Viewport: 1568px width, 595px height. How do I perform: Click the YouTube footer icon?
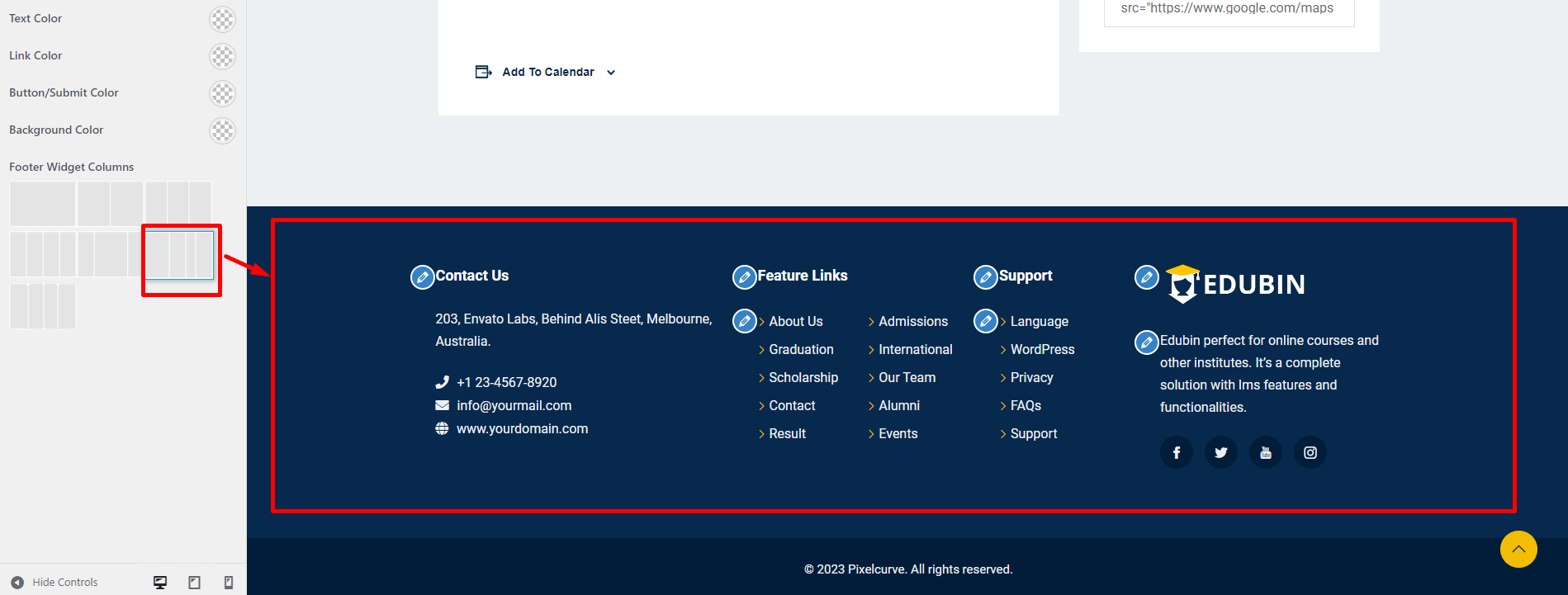pyautogui.click(x=1266, y=452)
